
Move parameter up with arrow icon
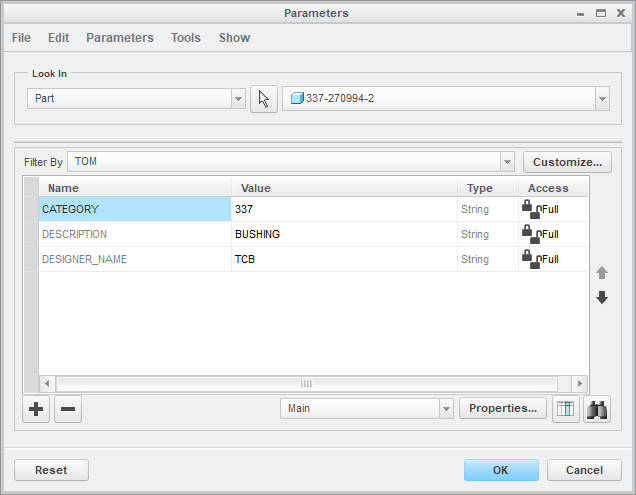(x=602, y=273)
